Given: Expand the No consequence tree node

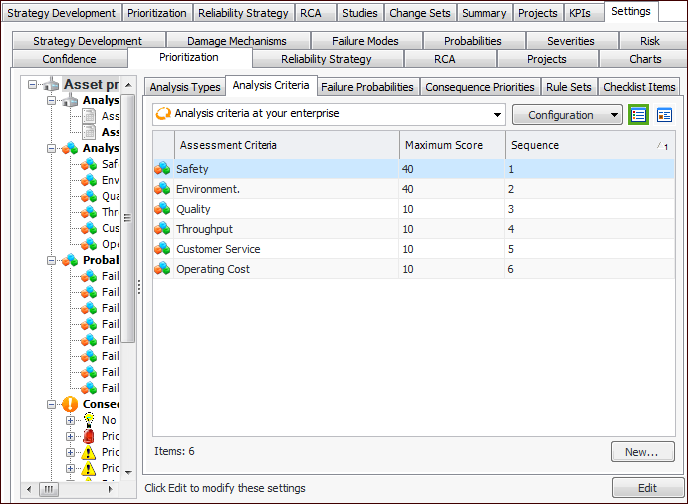Looking at the screenshot, I should pyautogui.click(x=70, y=420).
